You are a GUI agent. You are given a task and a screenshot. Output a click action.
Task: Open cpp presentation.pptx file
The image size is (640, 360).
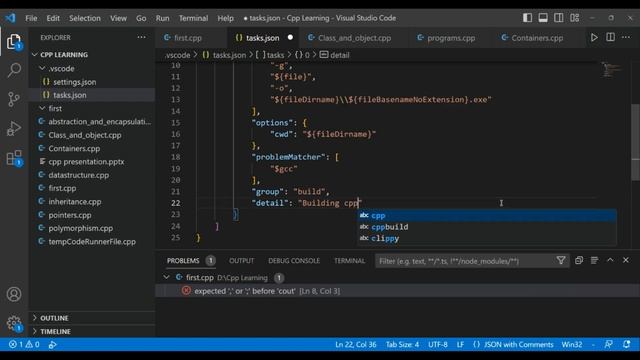coord(86,162)
